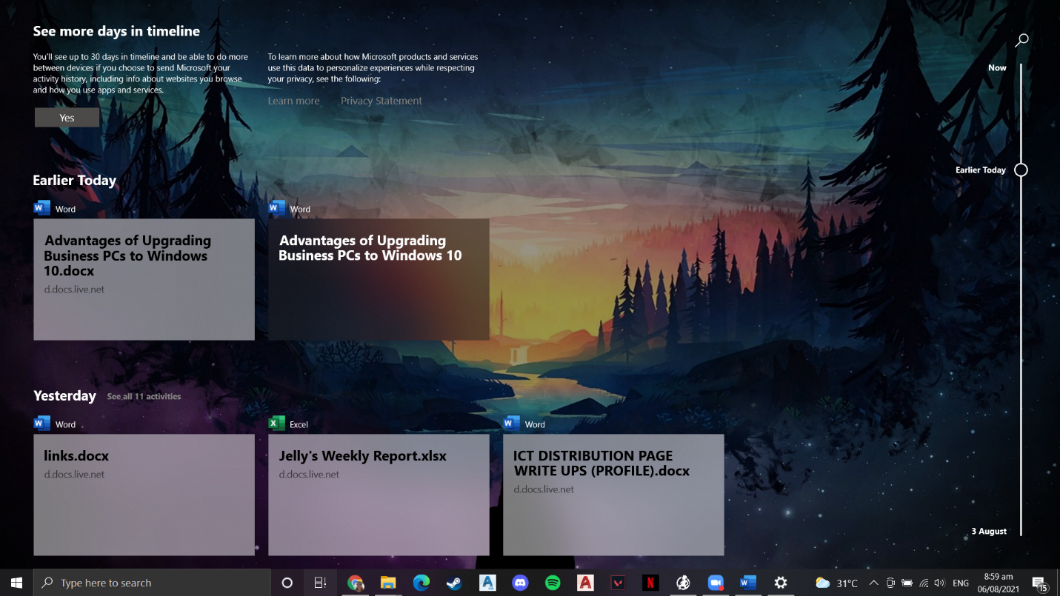Image resolution: width=1060 pixels, height=596 pixels.
Task: Open ICT DISTRIBUTION PAGE WRITE UPS card
Action: [x=613, y=495]
